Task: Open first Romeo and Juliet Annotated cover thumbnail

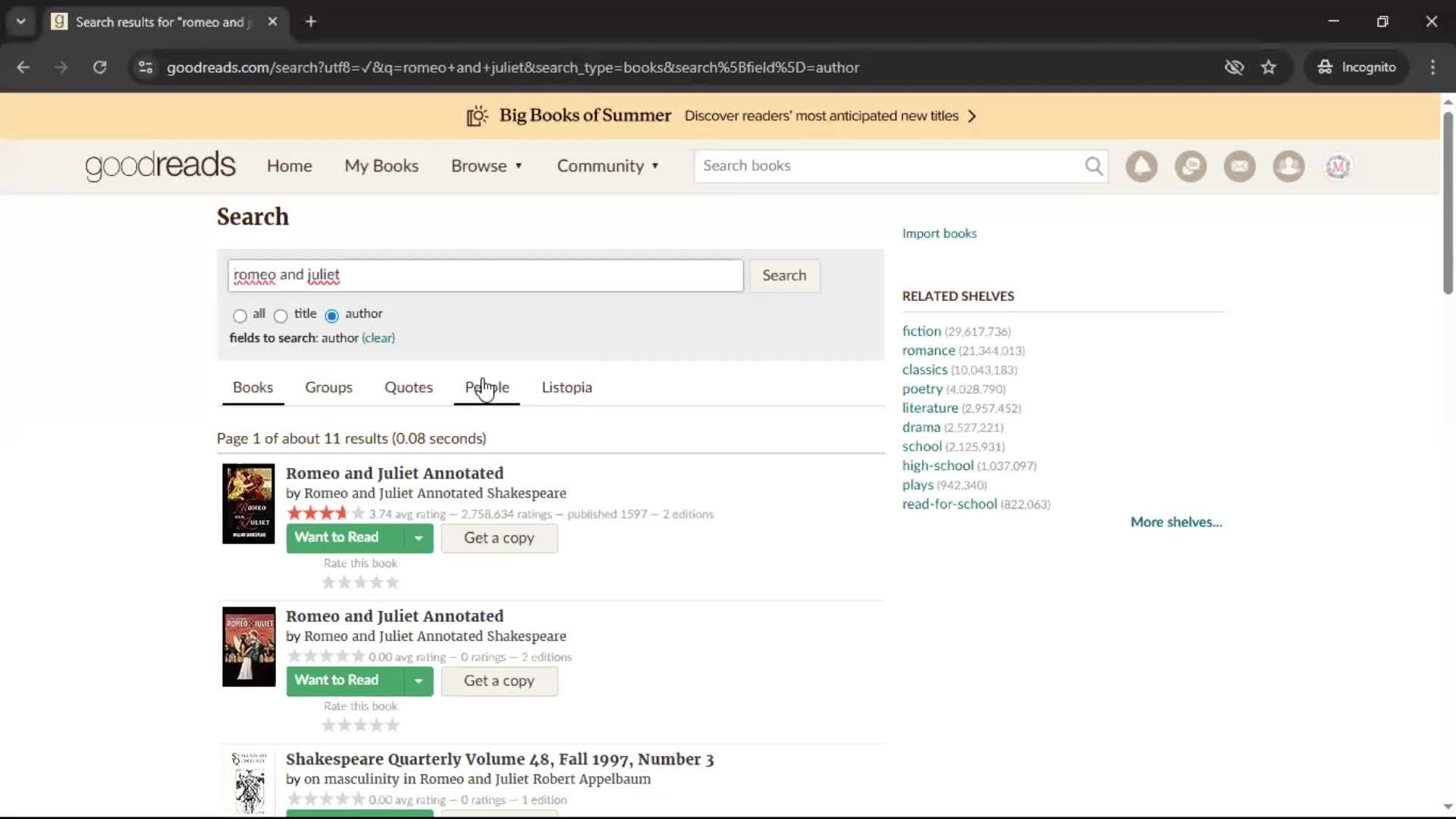Action: tap(249, 504)
